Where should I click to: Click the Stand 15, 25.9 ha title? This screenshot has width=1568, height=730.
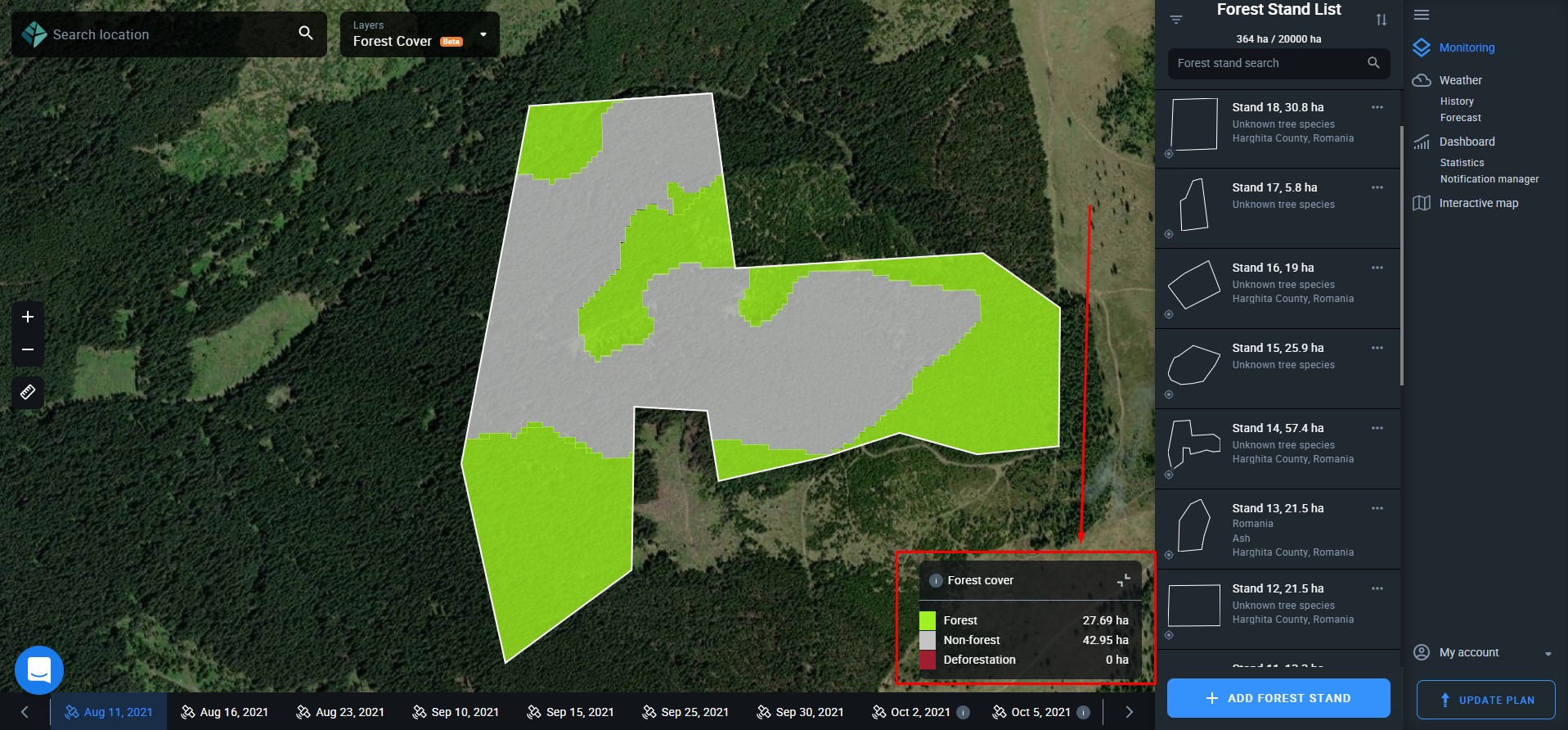1278,348
